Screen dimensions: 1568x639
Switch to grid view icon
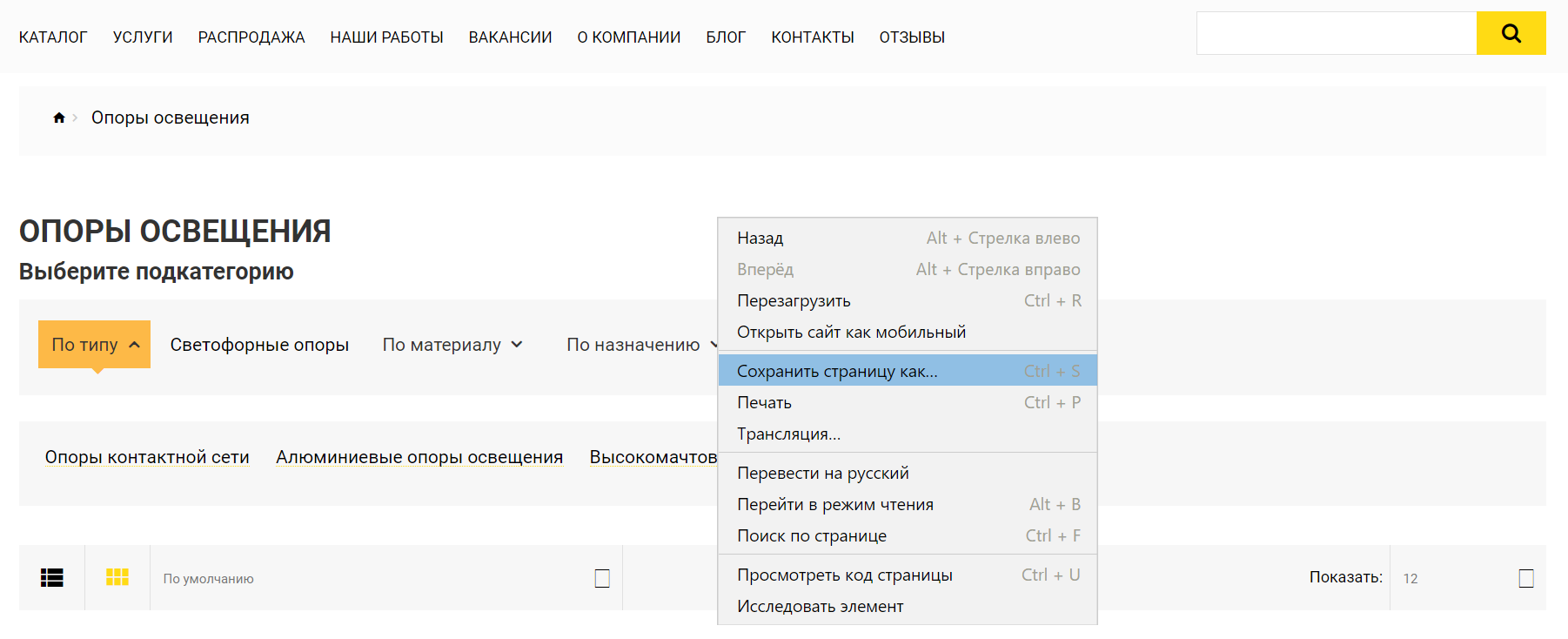point(117,577)
